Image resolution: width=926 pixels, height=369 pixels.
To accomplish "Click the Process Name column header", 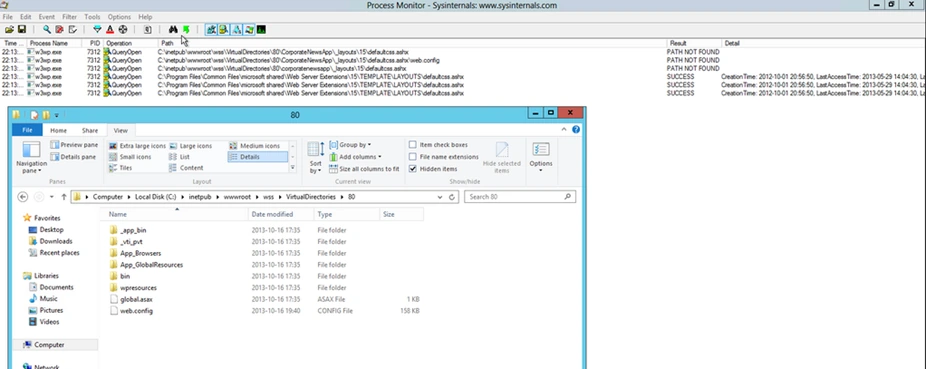I will coord(55,43).
